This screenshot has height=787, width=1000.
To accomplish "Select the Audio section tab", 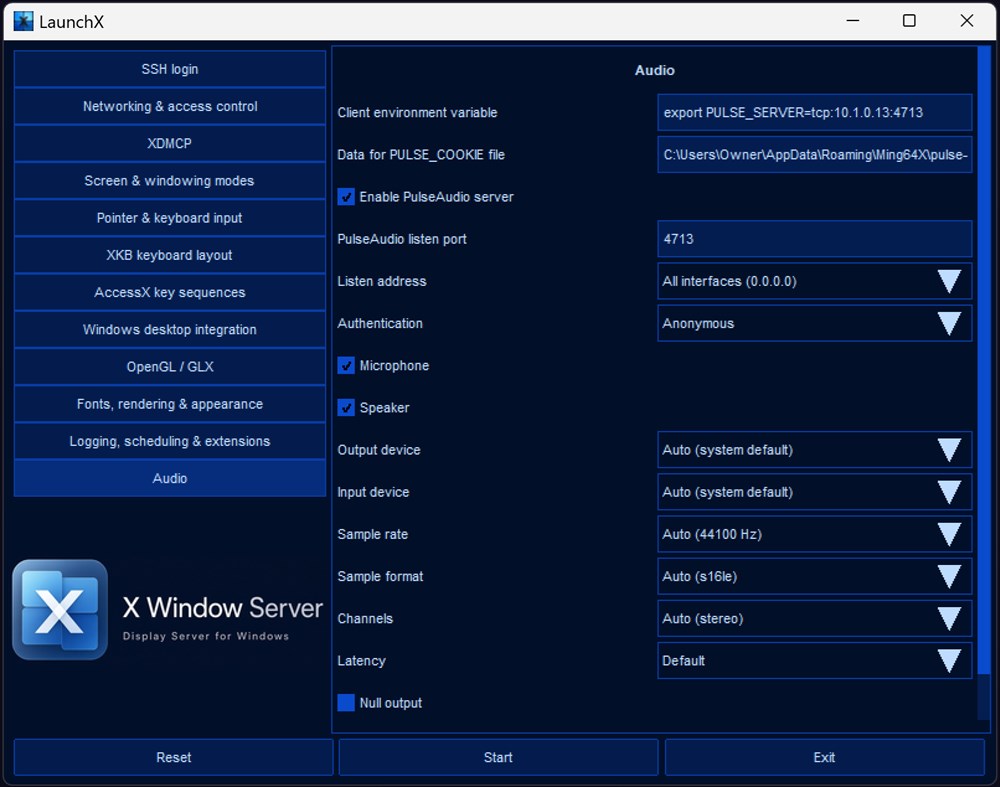I will click(x=170, y=478).
